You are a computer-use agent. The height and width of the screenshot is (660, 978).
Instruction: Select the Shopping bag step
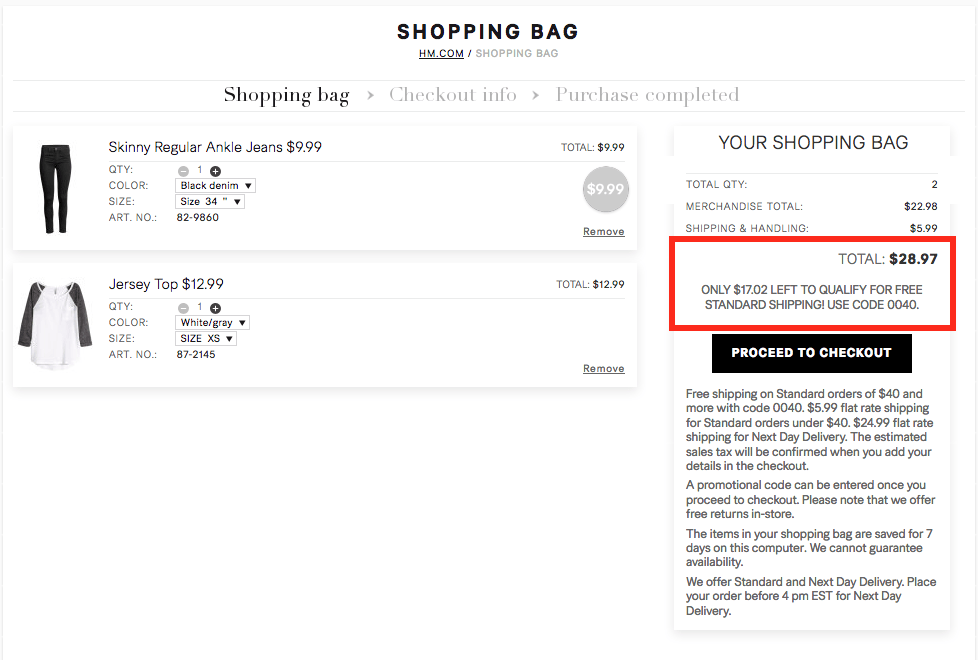pyautogui.click(x=286, y=95)
